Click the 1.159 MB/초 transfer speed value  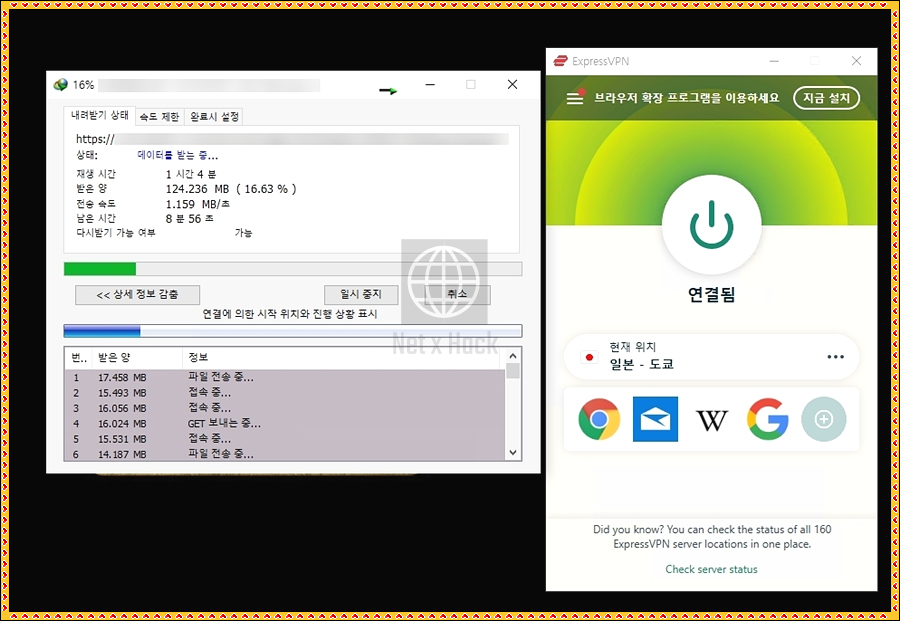click(197, 204)
